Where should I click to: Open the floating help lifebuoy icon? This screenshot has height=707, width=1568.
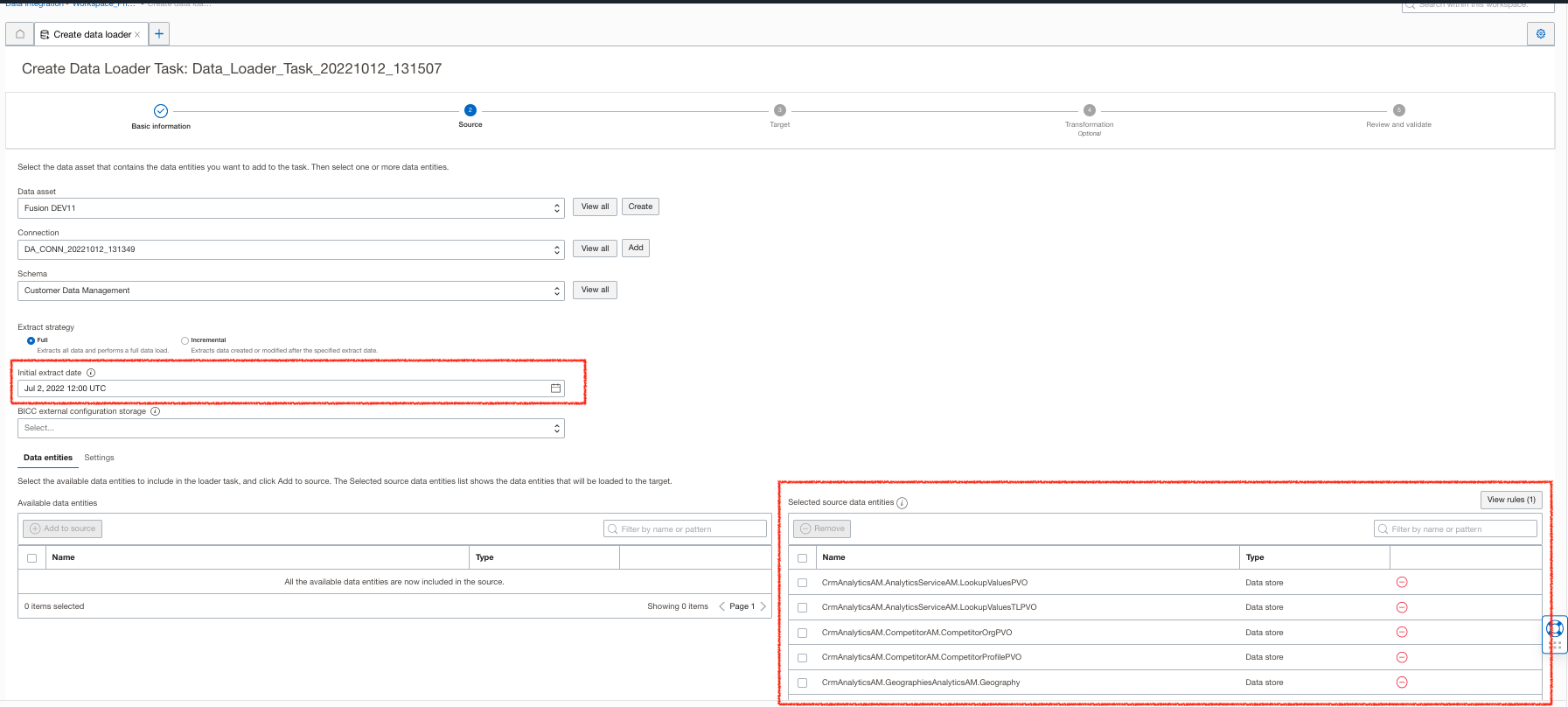1555,628
